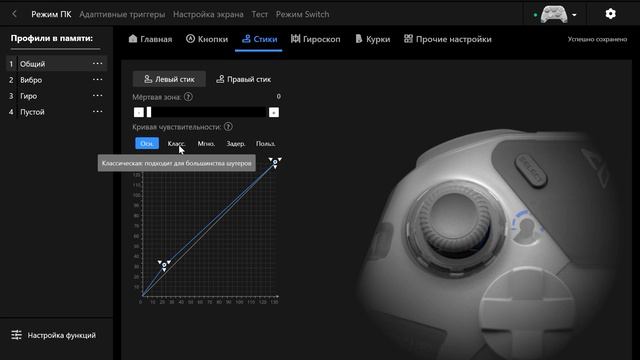The width and height of the screenshot is (640, 360).
Task: Click the lower curve control point
Action: click(164, 265)
